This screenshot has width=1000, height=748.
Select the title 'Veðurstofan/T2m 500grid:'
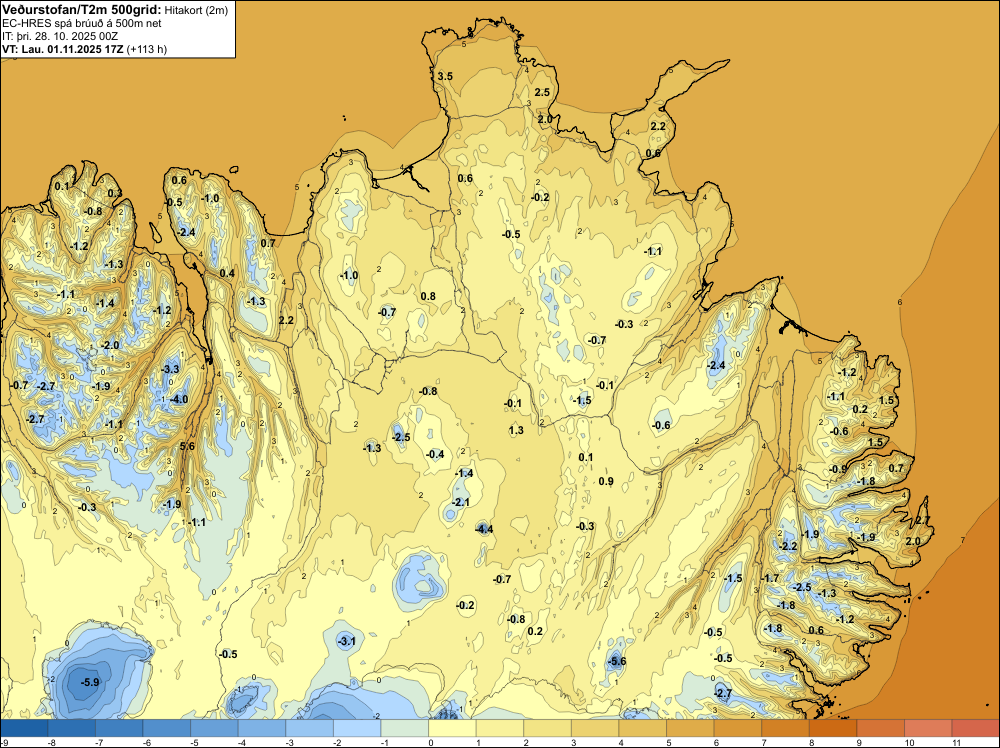coord(82,10)
